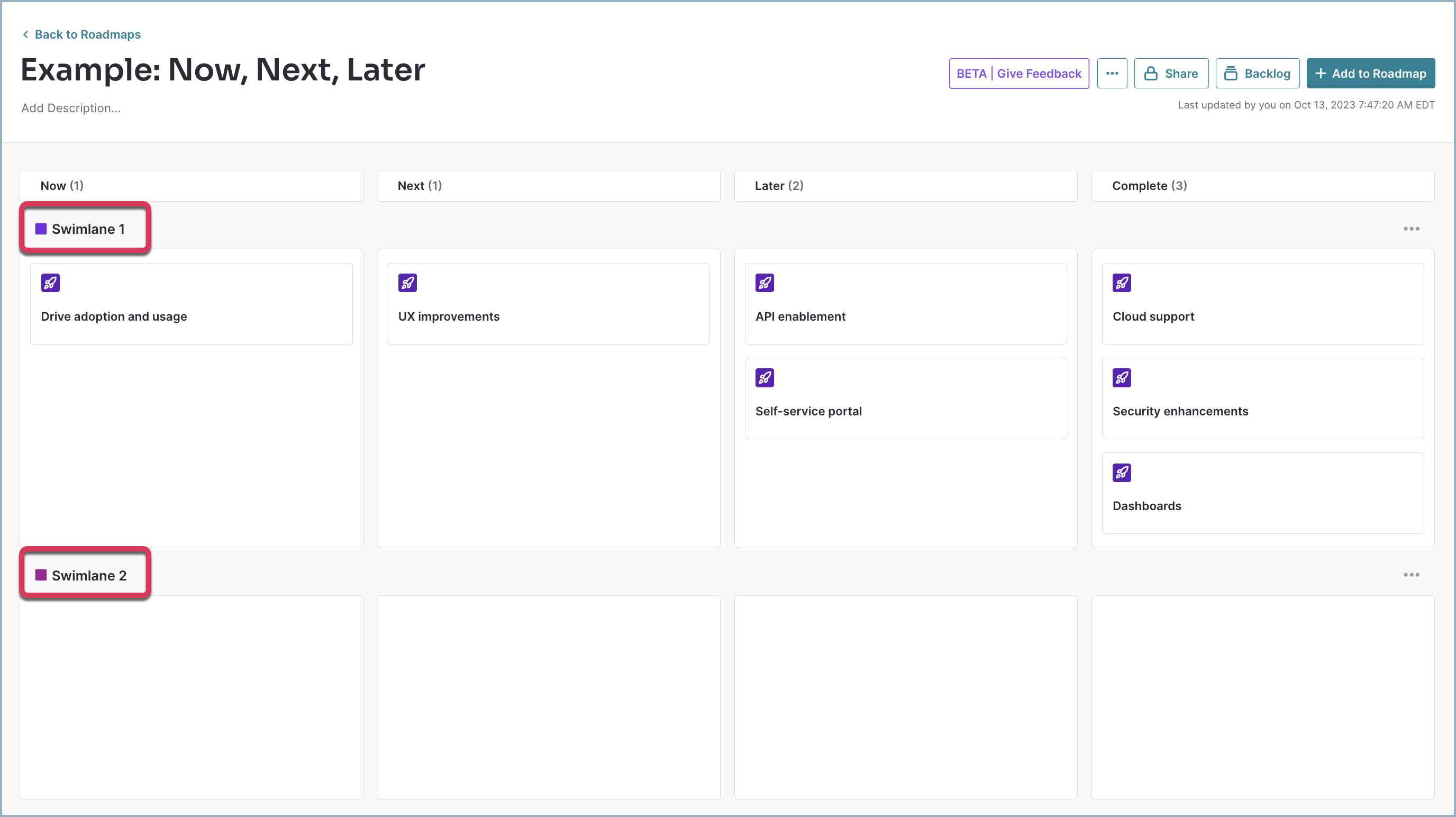Click the Add Description field
This screenshot has width=1456, height=817.
coord(71,108)
